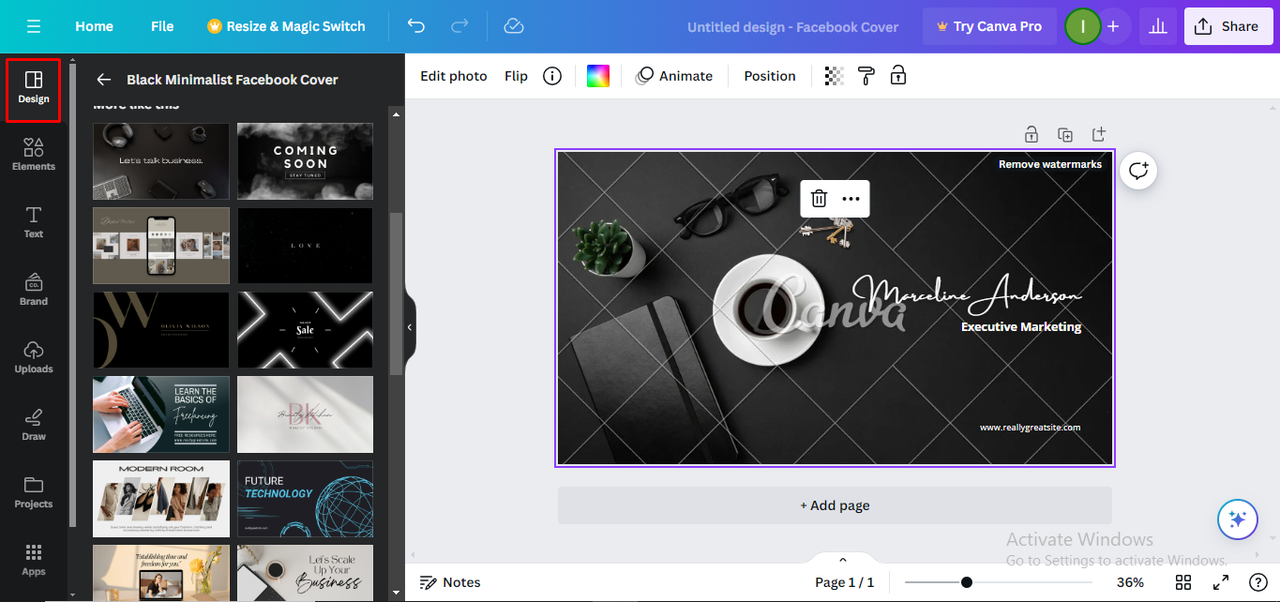Screen dimensions: 1280x602
Task: Open the Projects tab in sidebar
Action: pyautogui.click(x=33, y=492)
